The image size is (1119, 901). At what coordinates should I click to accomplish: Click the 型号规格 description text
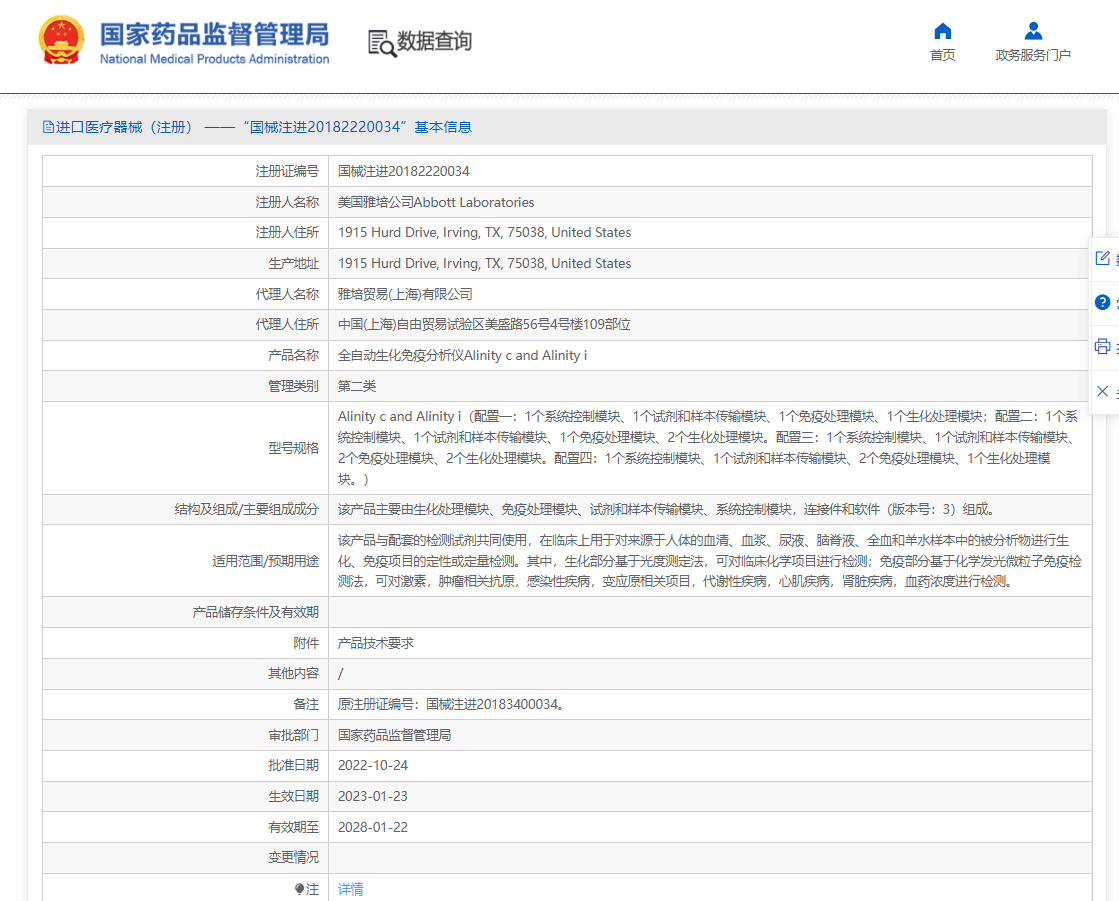(x=709, y=448)
